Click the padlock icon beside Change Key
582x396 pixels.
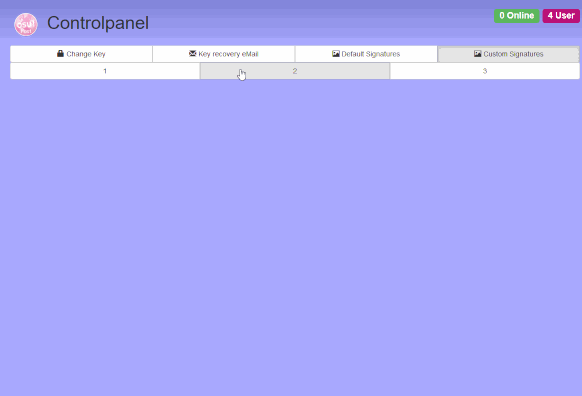[60, 53]
